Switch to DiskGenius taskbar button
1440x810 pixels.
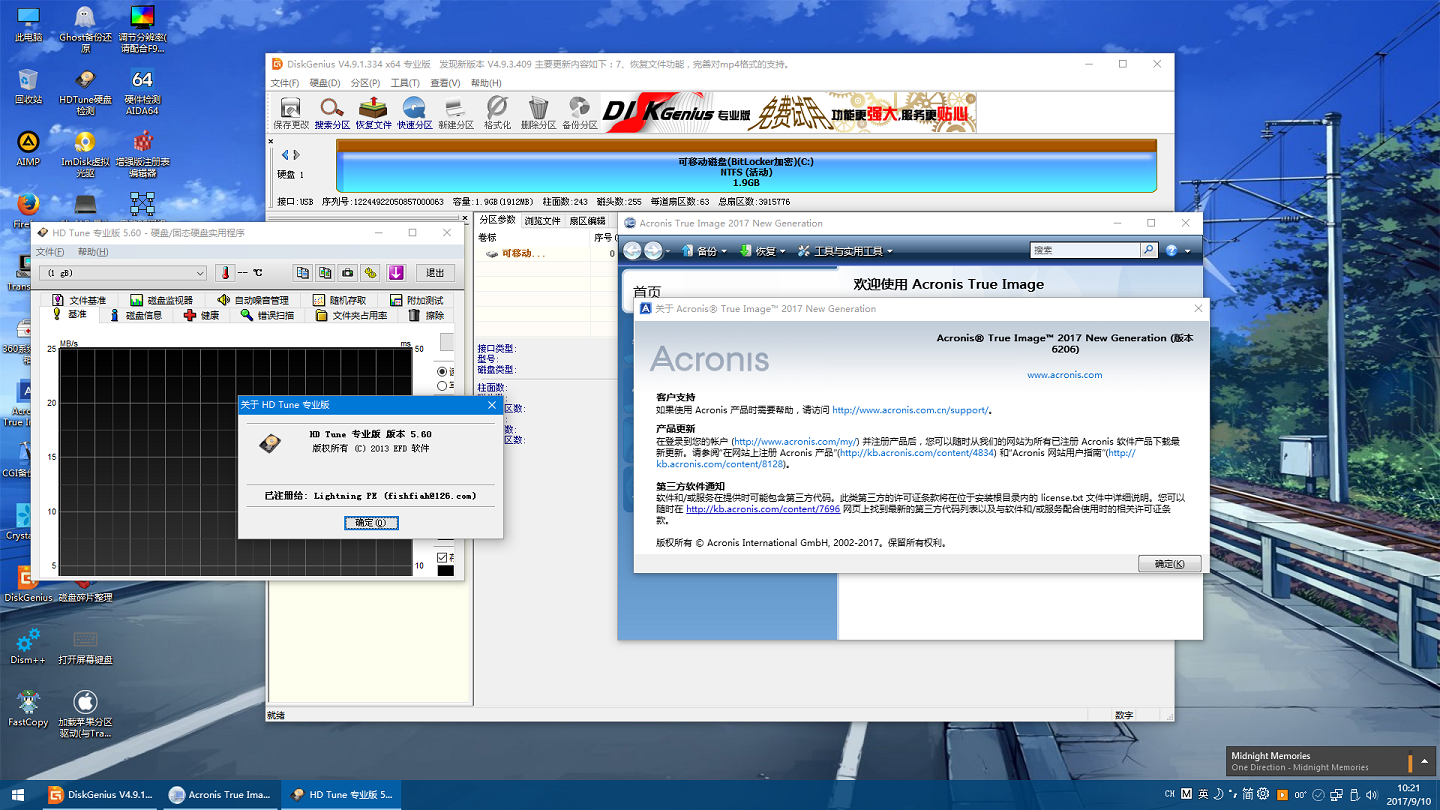pyautogui.click(x=102, y=795)
